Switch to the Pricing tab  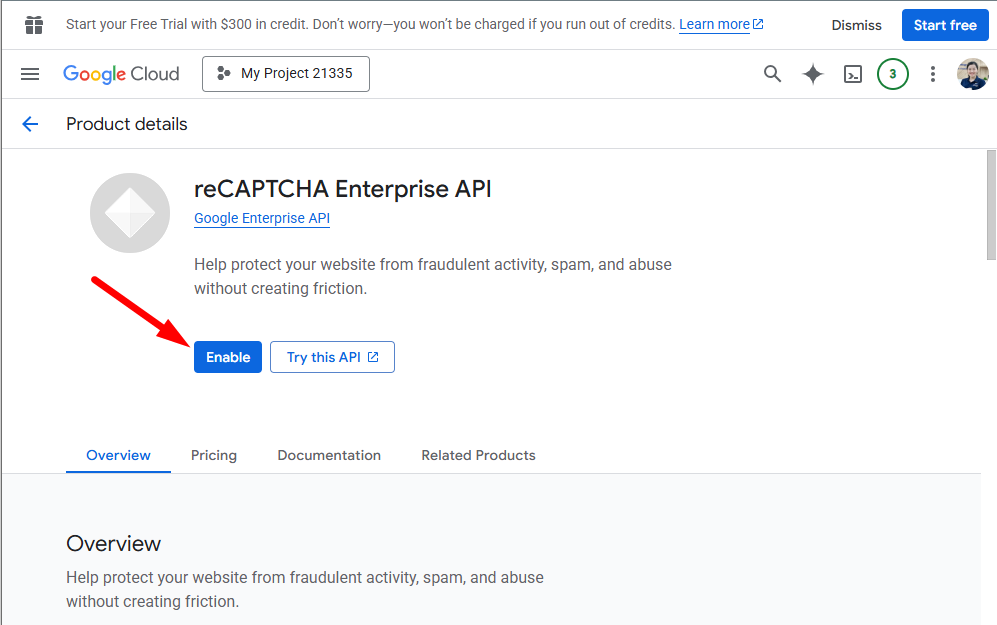[x=214, y=455]
